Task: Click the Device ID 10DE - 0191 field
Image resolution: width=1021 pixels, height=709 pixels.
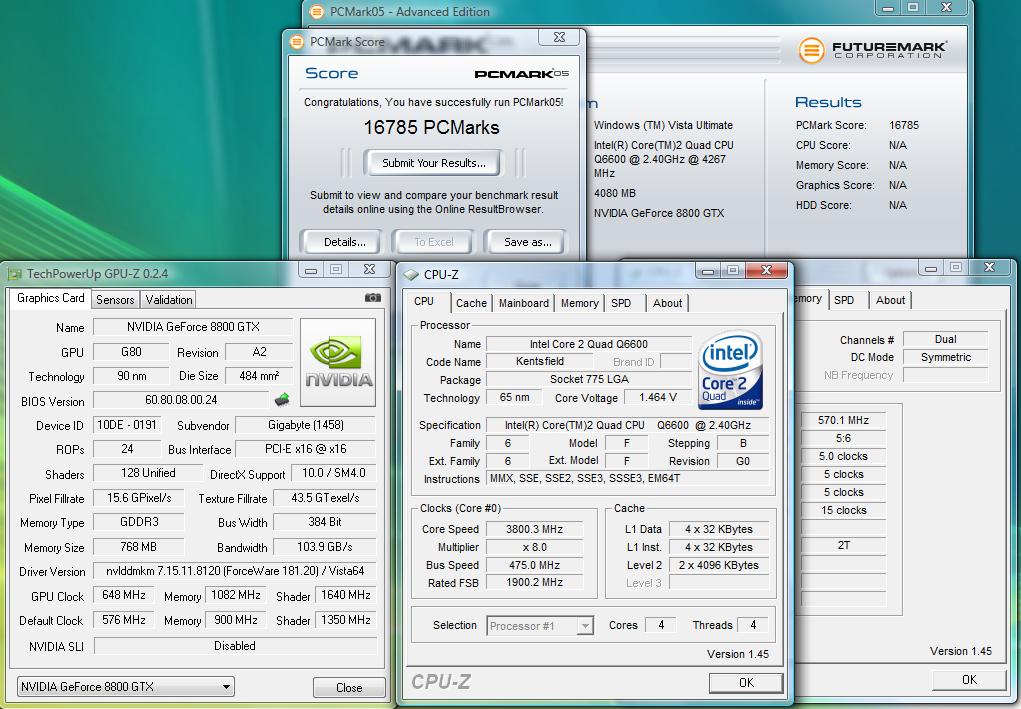Action: tap(127, 425)
